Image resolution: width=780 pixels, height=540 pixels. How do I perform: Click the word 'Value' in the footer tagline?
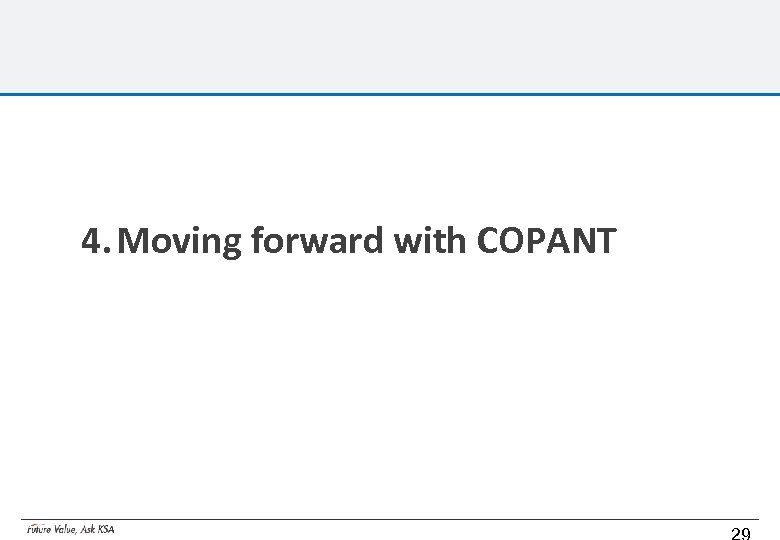point(64,529)
